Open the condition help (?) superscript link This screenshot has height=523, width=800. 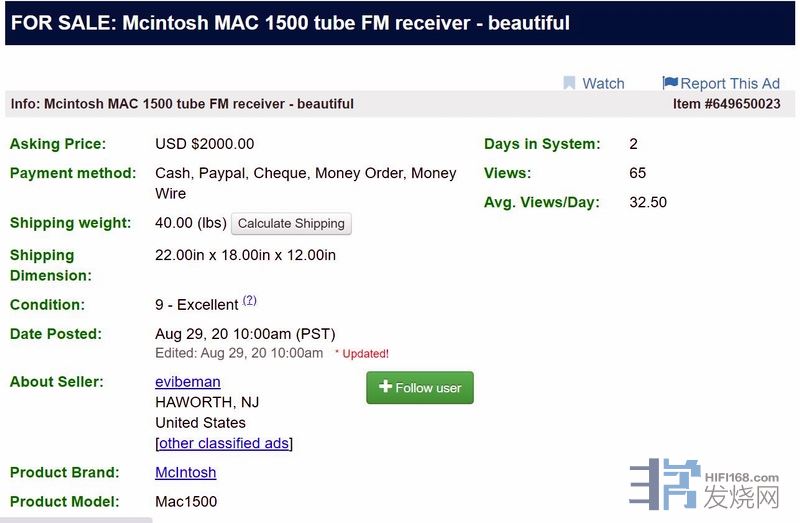pos(250,300)
